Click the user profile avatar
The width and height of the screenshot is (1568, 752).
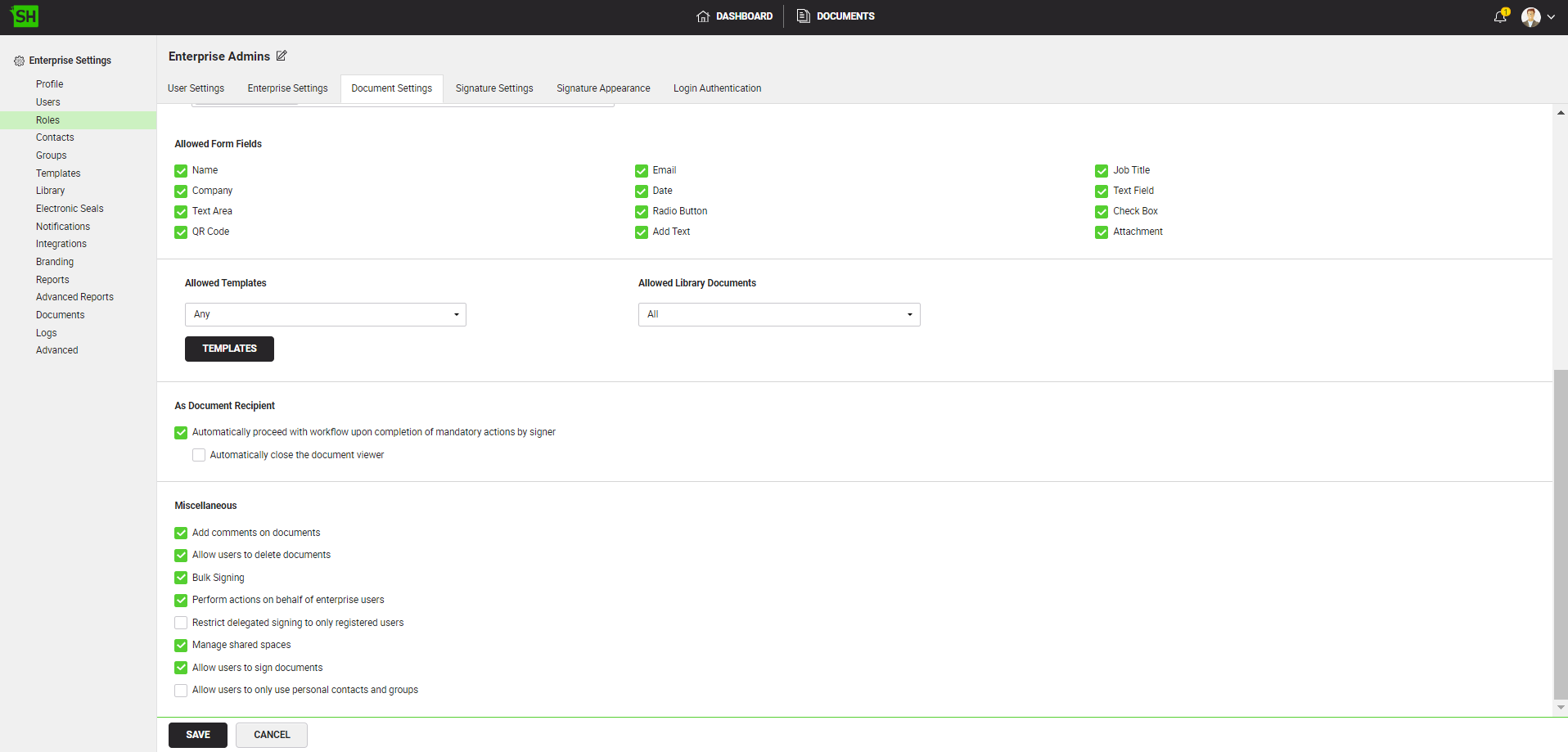pos(1530,16)
